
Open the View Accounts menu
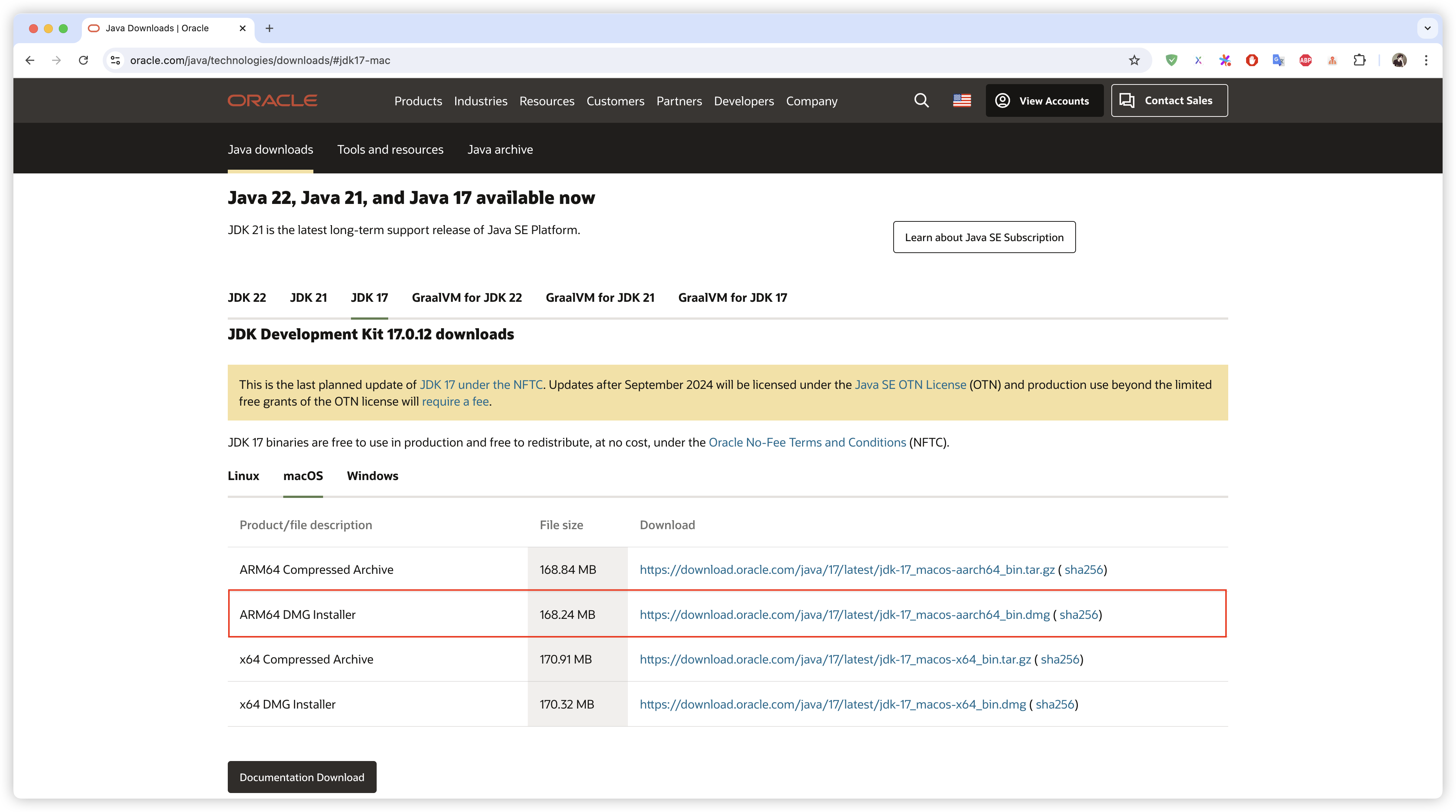click(x=1044, y=100)
